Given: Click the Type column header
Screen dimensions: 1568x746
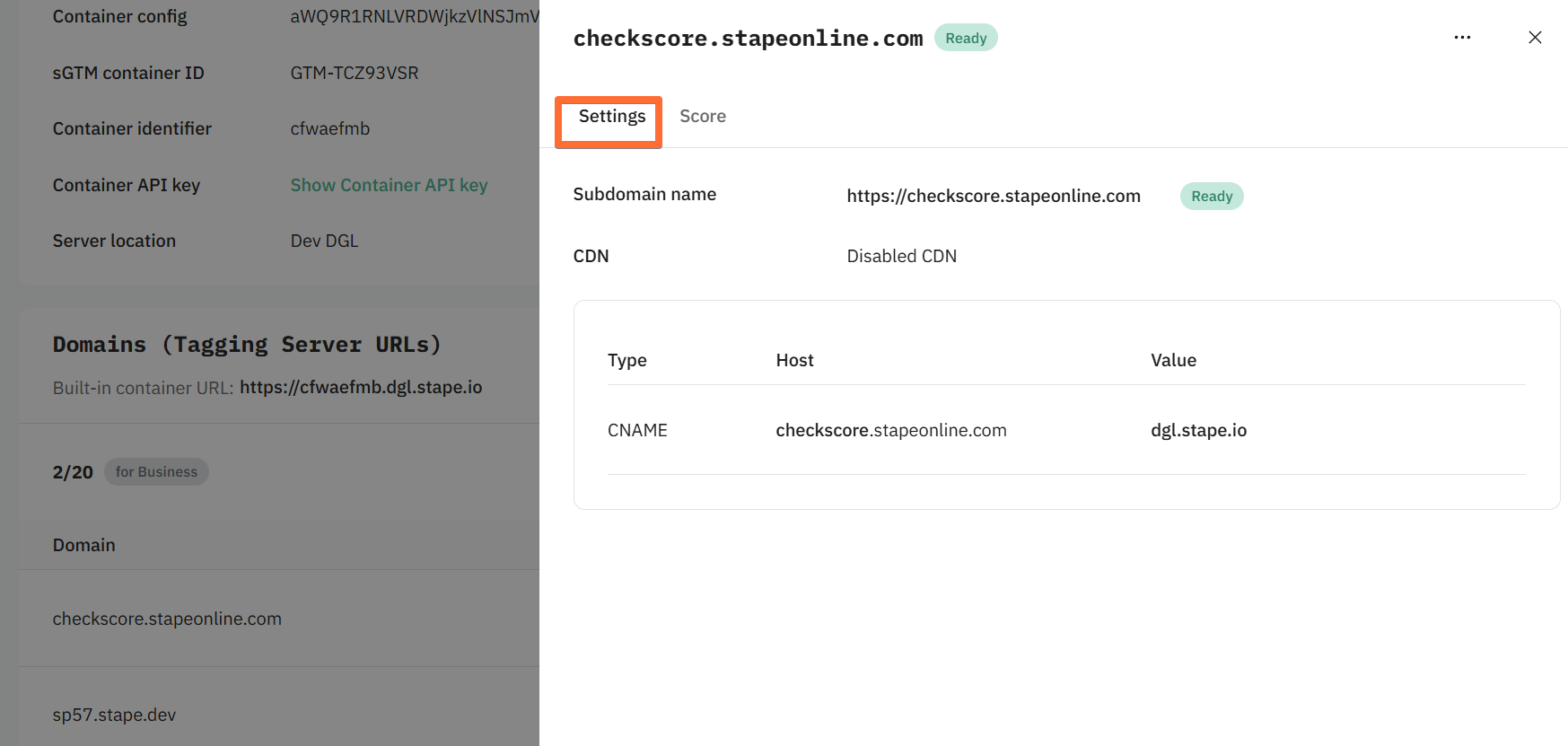Looking at the screenshot, I should (626, 361).
